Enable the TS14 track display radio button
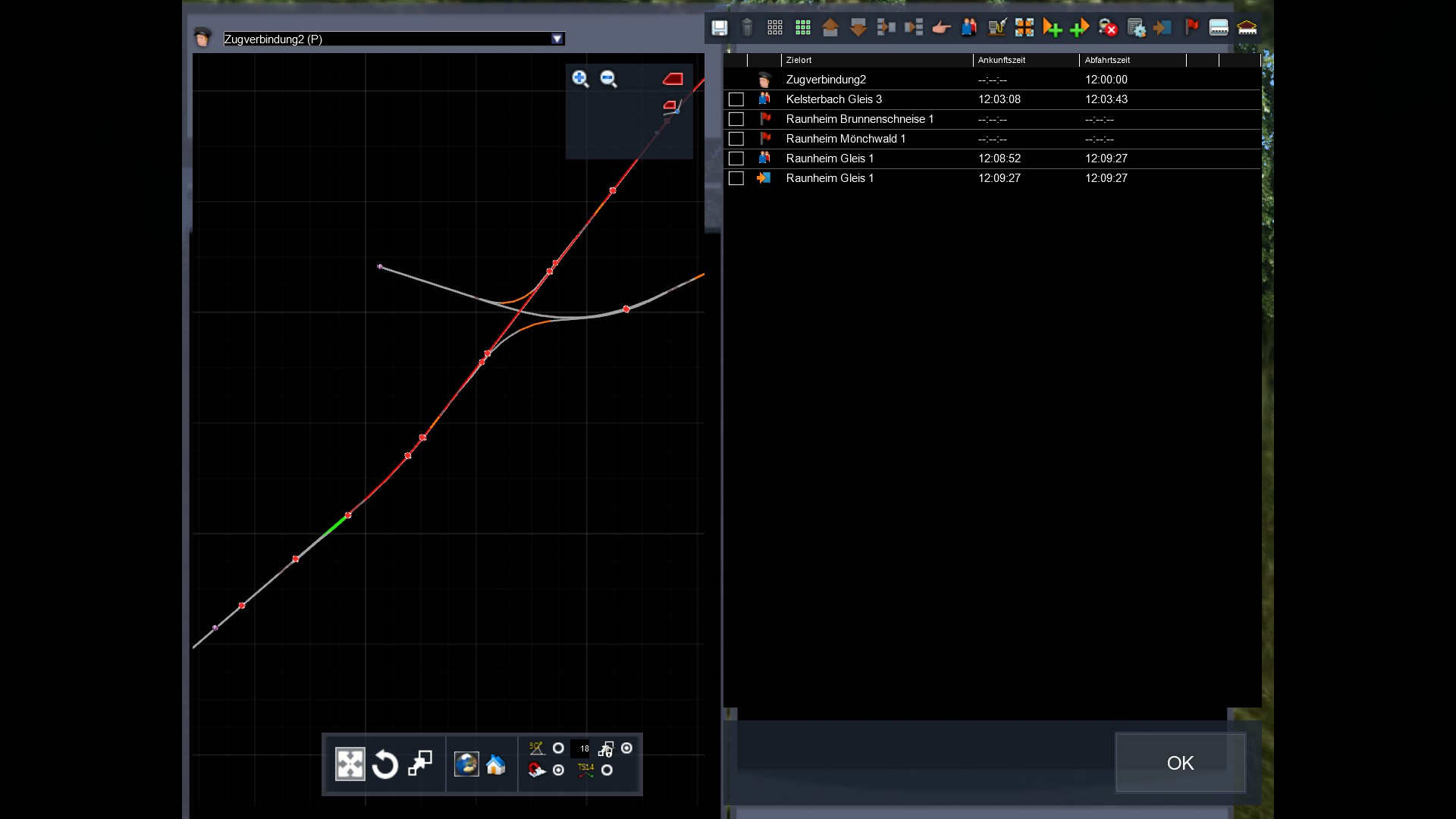 607,770
